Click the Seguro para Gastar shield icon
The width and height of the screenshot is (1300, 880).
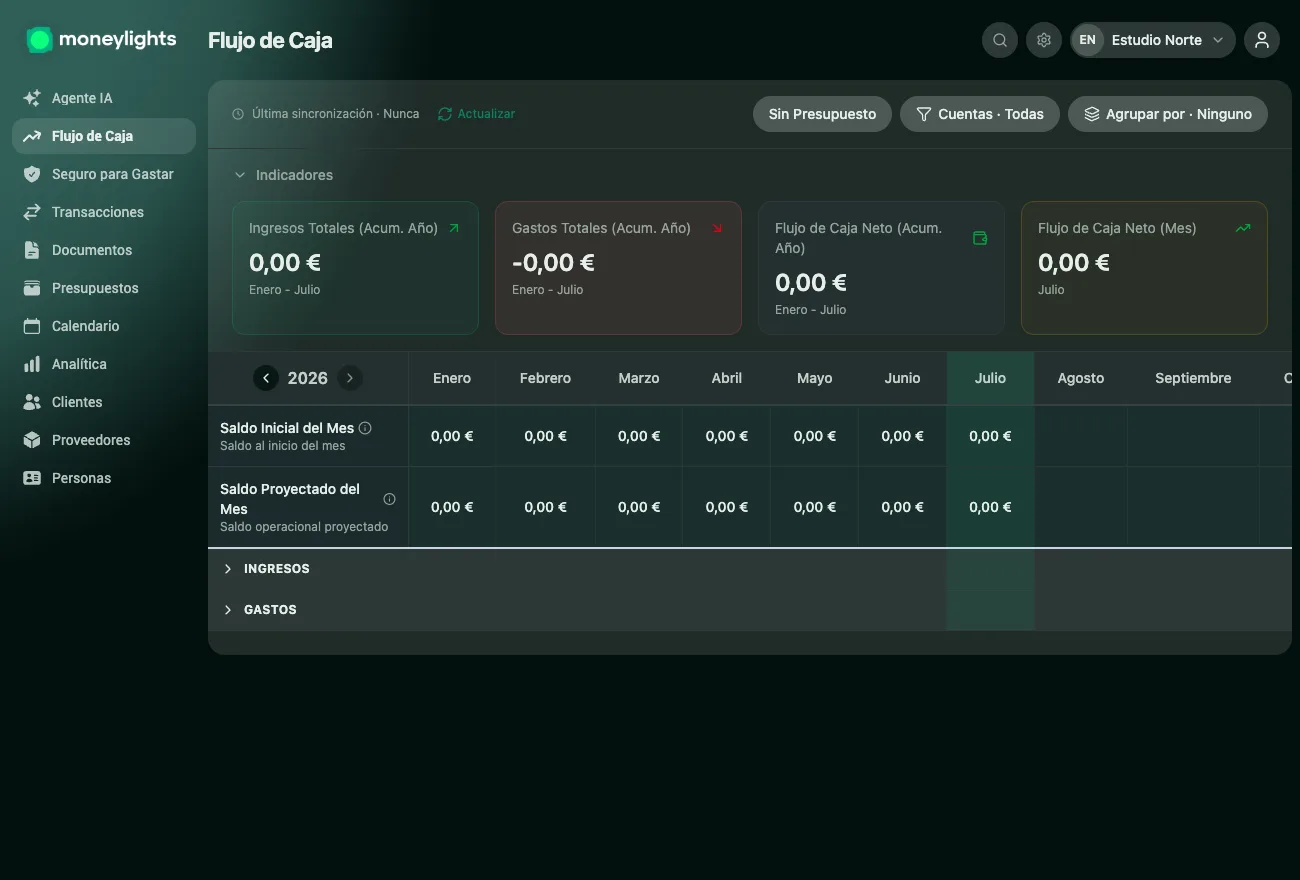click(32, 174)
